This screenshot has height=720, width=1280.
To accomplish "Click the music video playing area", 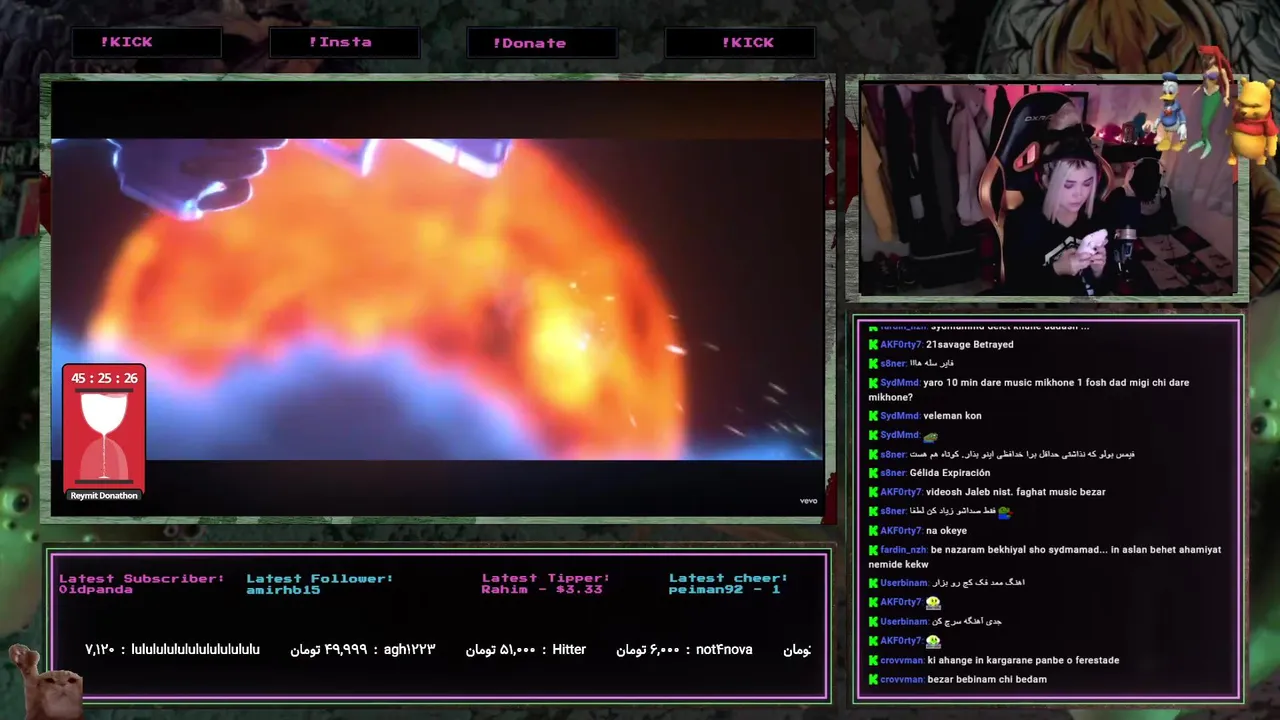I will (437, 299).
